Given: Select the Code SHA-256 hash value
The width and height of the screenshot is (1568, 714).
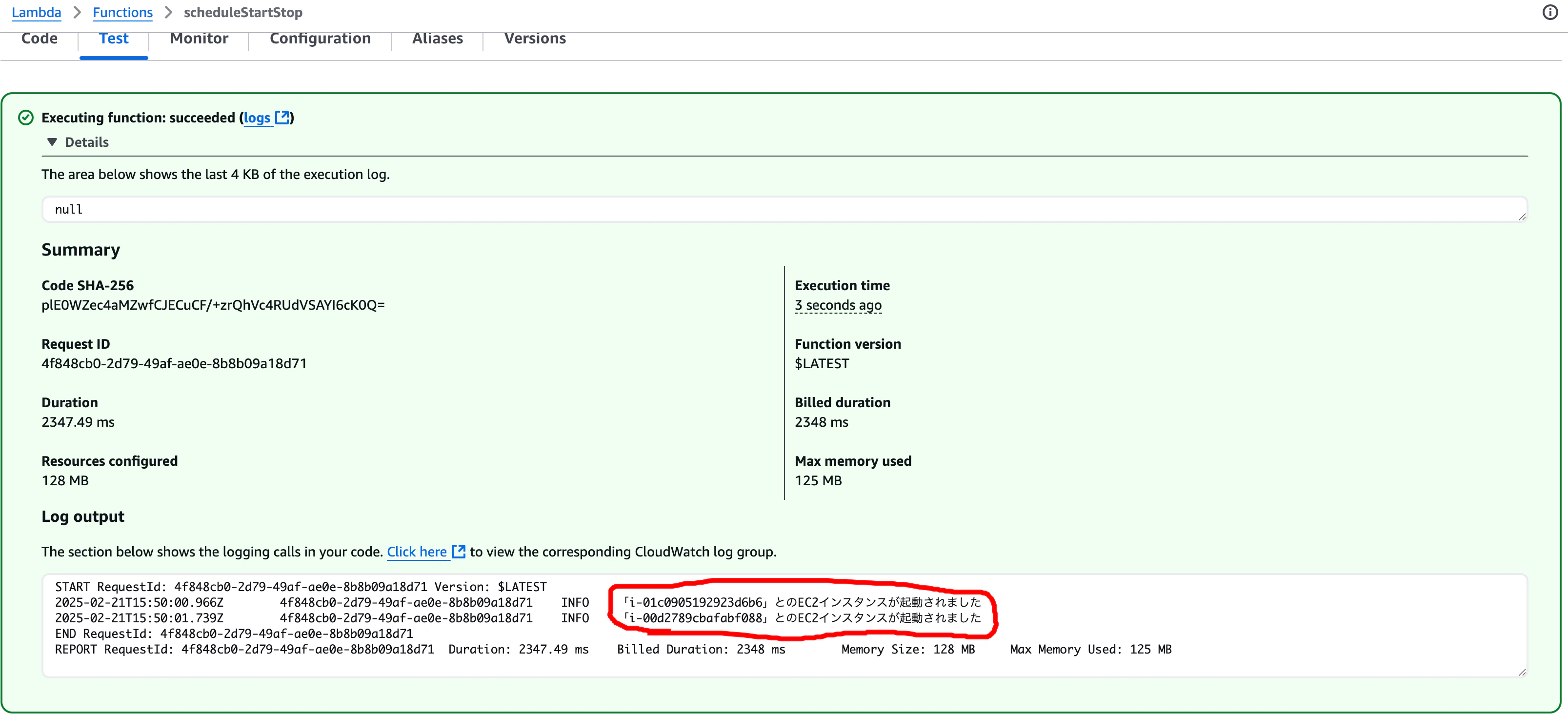Looking at the screenshot, I should 213,305.
